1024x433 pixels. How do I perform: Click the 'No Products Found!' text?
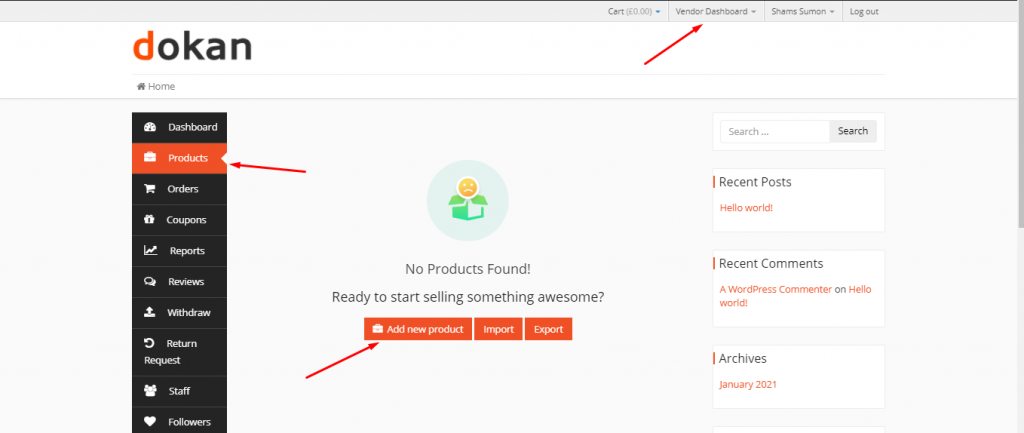468,269
